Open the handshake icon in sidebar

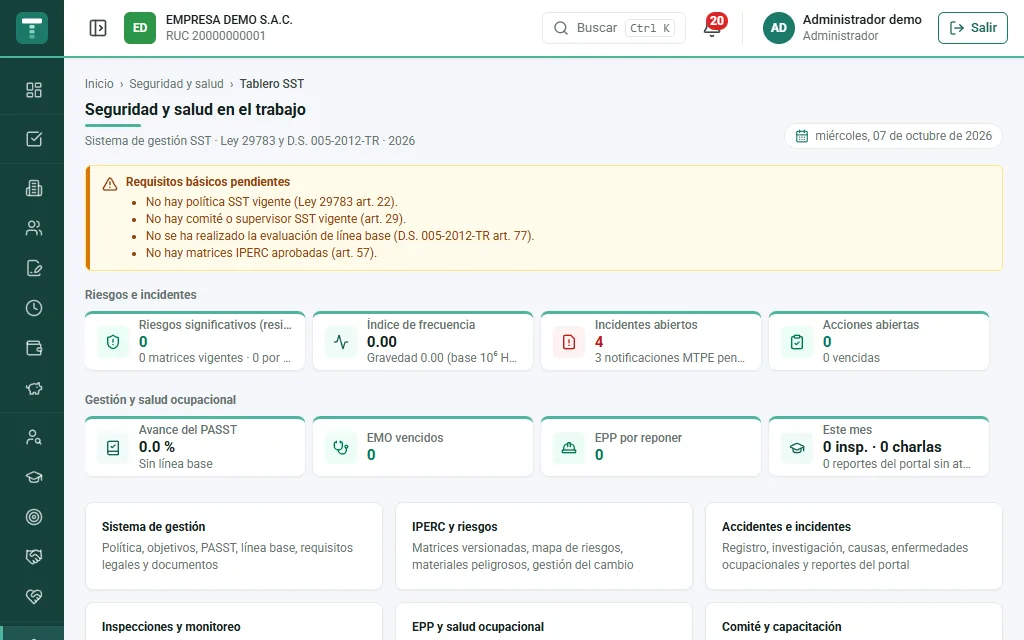click(x=34, y=556)
